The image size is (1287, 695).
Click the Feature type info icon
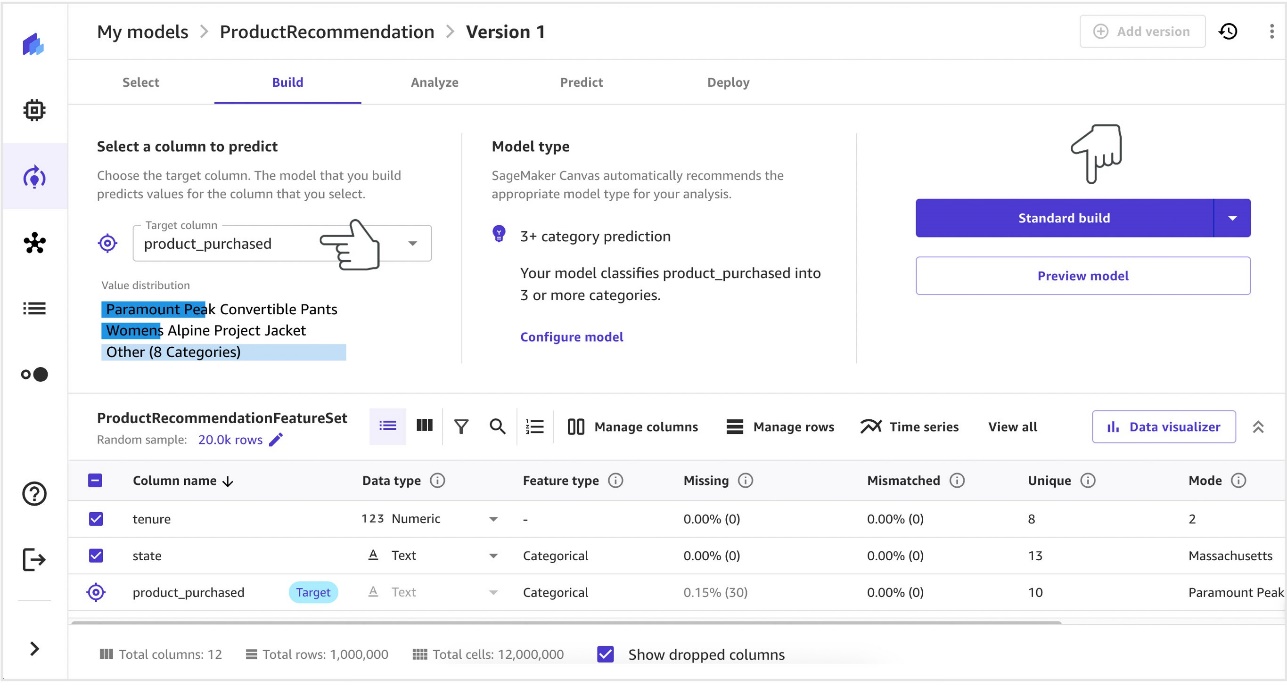[616, 481]
